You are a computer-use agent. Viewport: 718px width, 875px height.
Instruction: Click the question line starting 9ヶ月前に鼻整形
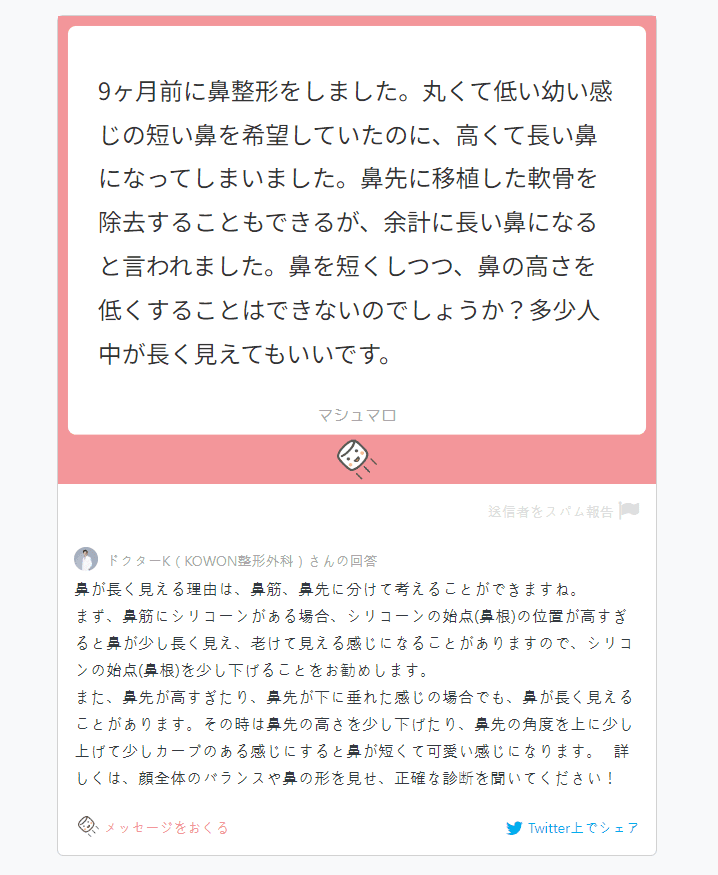pyautogui.click(x=355, y=92)
